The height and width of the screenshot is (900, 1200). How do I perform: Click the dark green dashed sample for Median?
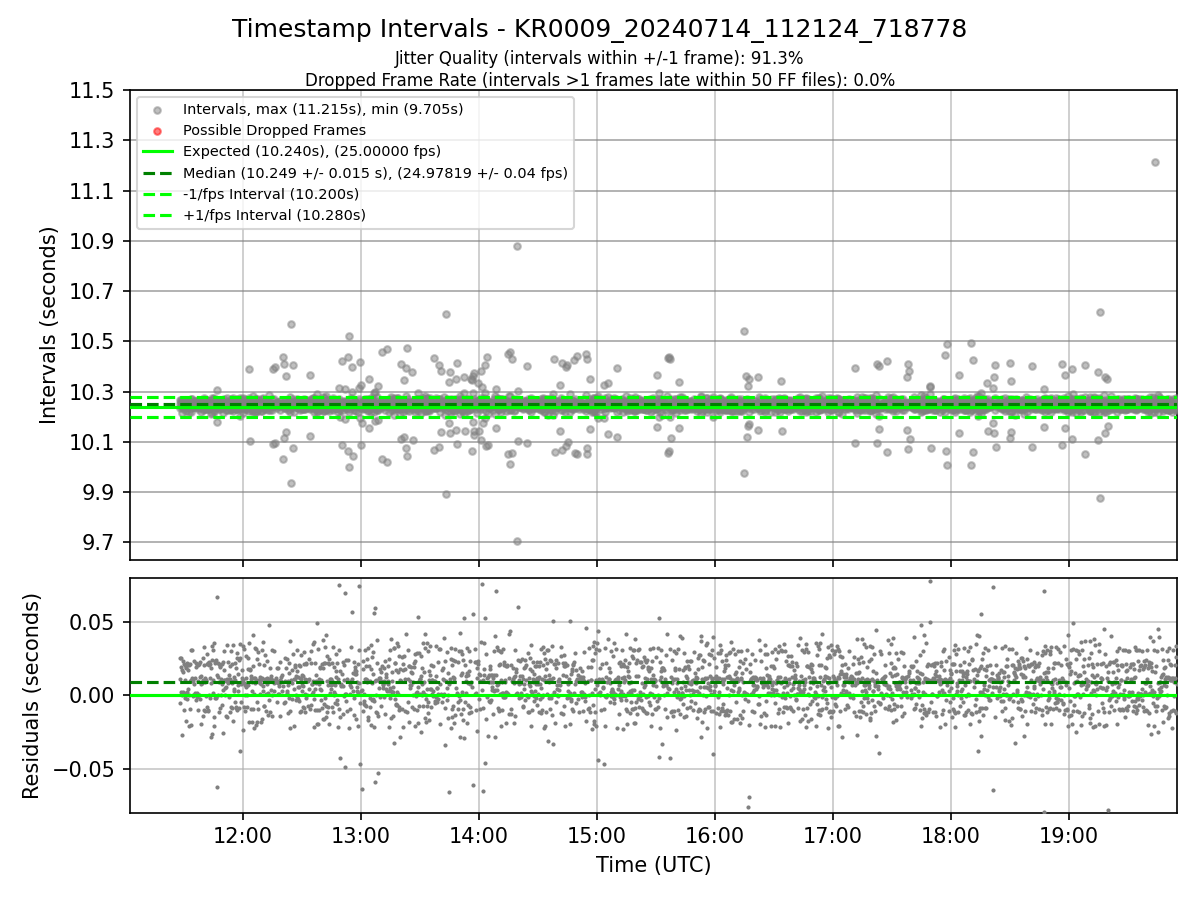point(157,173)
